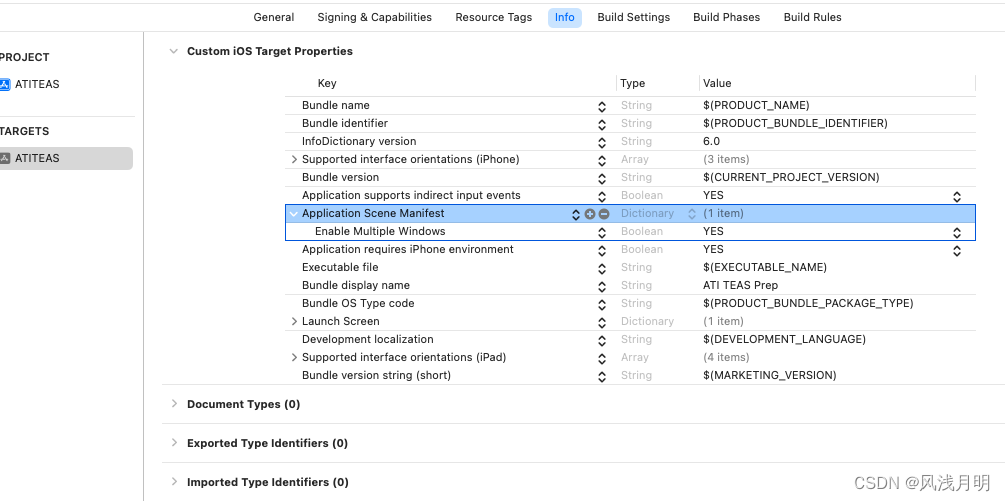The image size is (1005, 501).
Task: Select ATITEAS under PROJECT
Action: 37,84
